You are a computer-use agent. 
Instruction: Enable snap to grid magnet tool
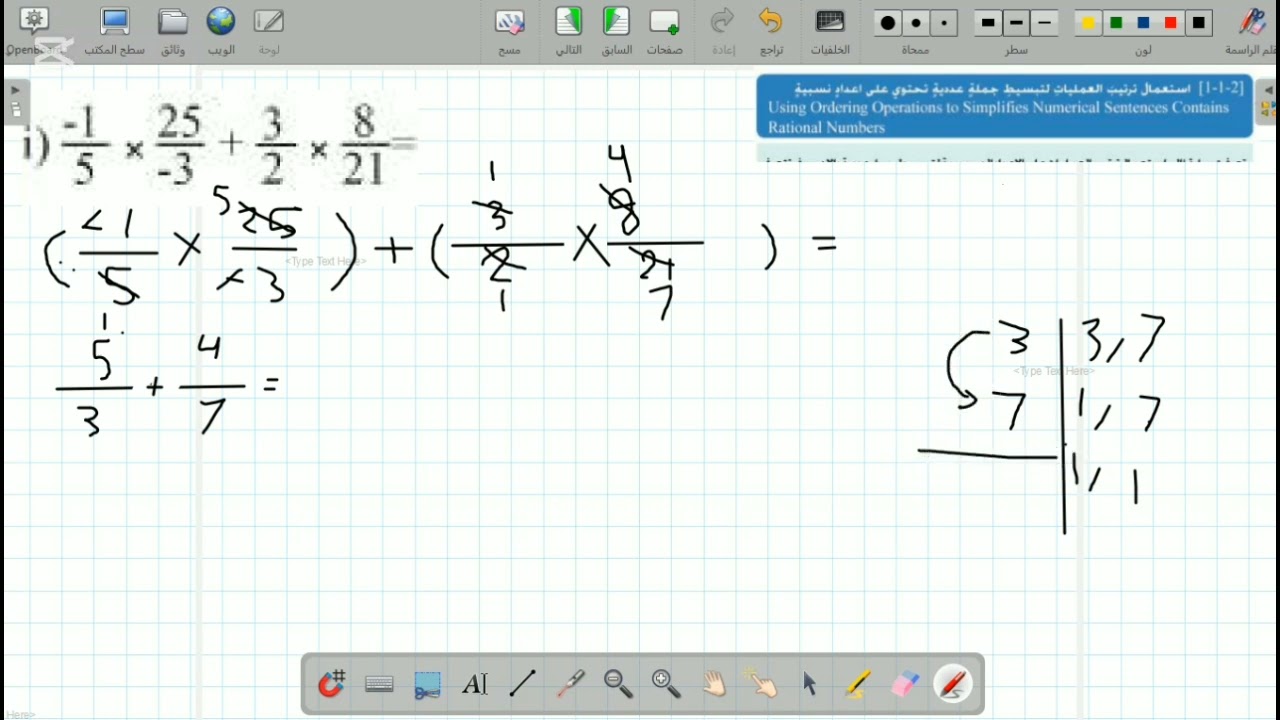(x=332, y=684)
